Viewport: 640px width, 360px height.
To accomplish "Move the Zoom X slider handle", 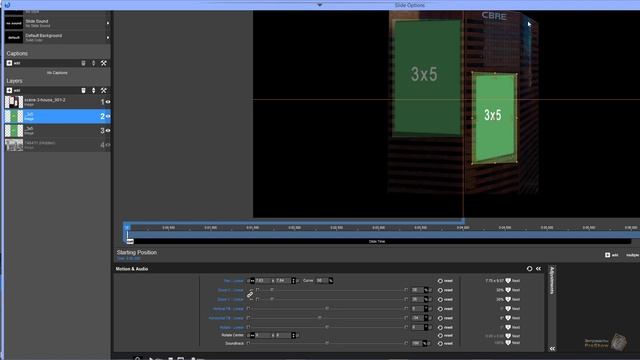I will [x=271, y=289].
